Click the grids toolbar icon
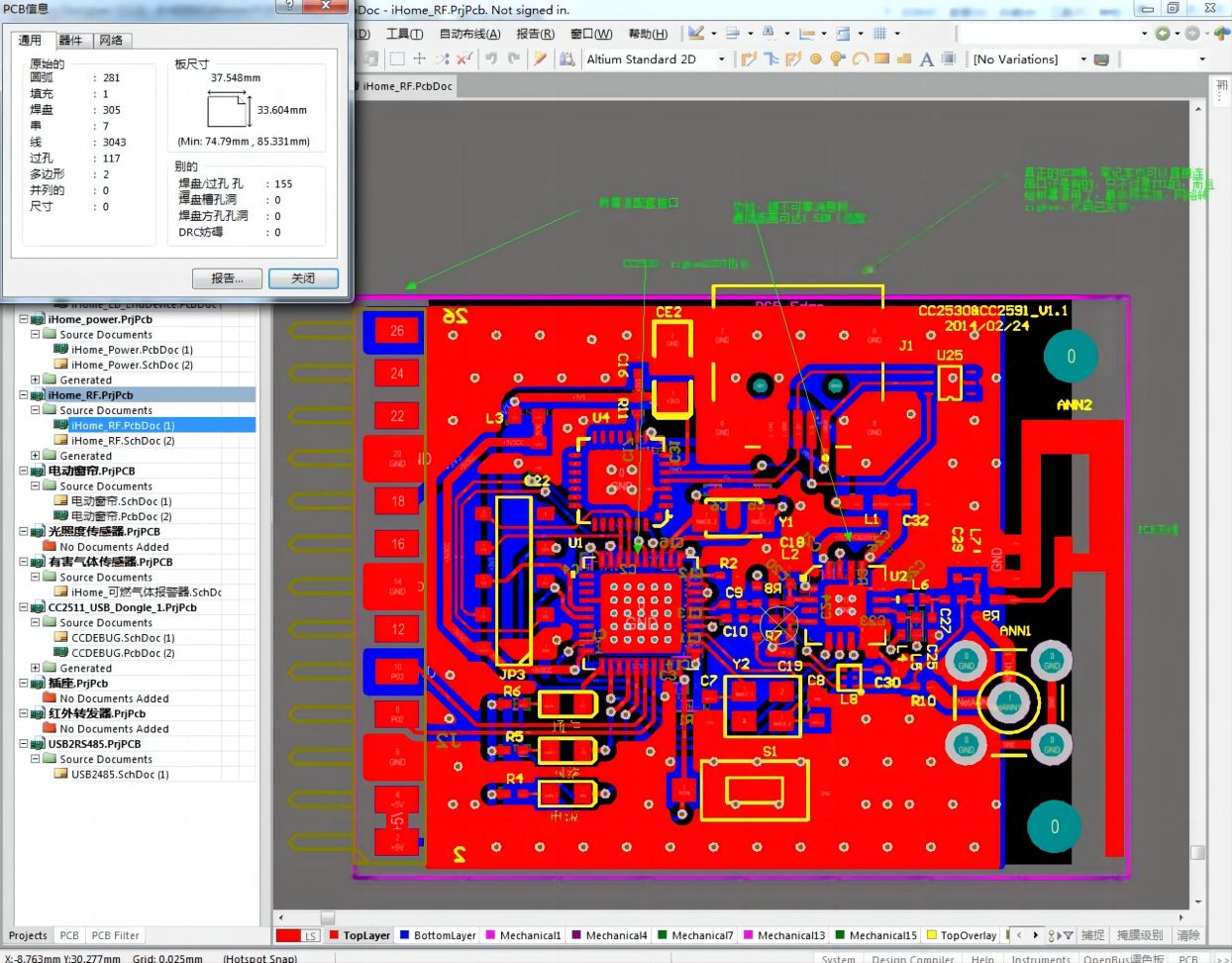This screenshot has height=963, width=1232. coord(879,33)
